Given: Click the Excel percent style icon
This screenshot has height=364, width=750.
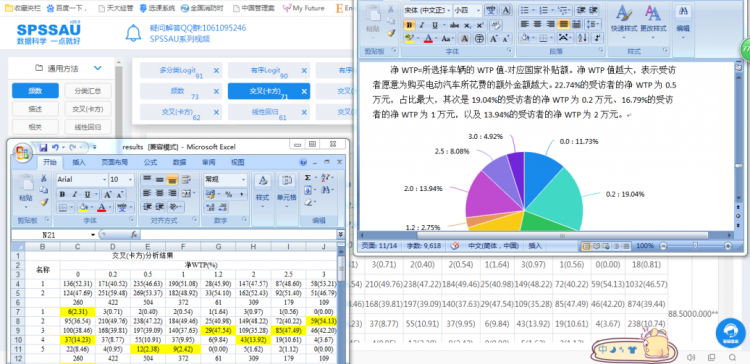Looking at the screenshot, I should point(228,195).
